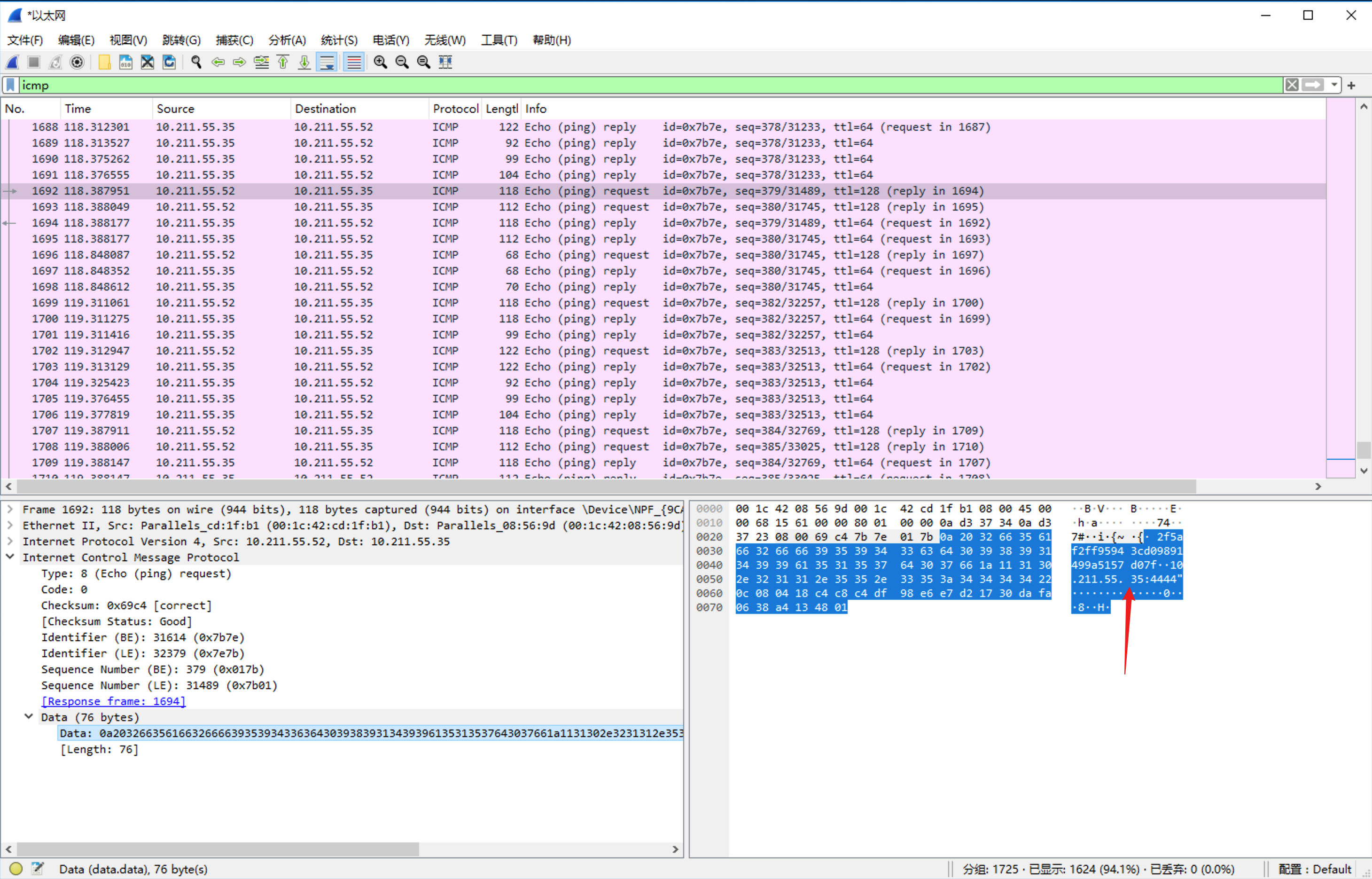This screenshot has height=879, width=1372.
Task: Toggle auto-scroll during live capture
Action: [327, 62]
